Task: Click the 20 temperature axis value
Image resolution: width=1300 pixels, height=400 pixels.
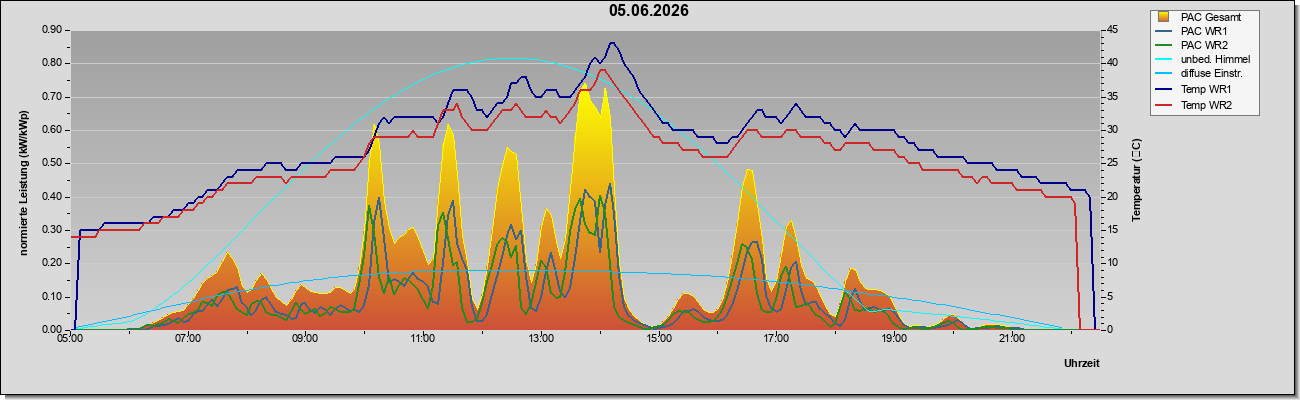Action: (x=1109, y=197)
